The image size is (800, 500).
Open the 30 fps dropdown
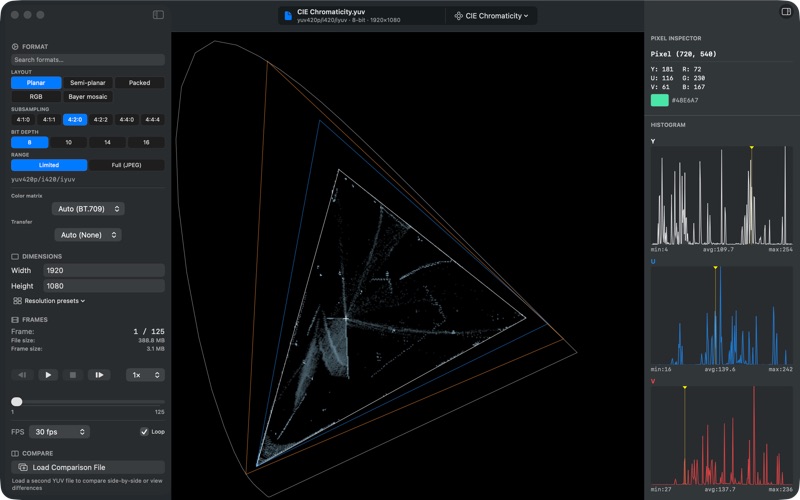[x=59, y=432]
